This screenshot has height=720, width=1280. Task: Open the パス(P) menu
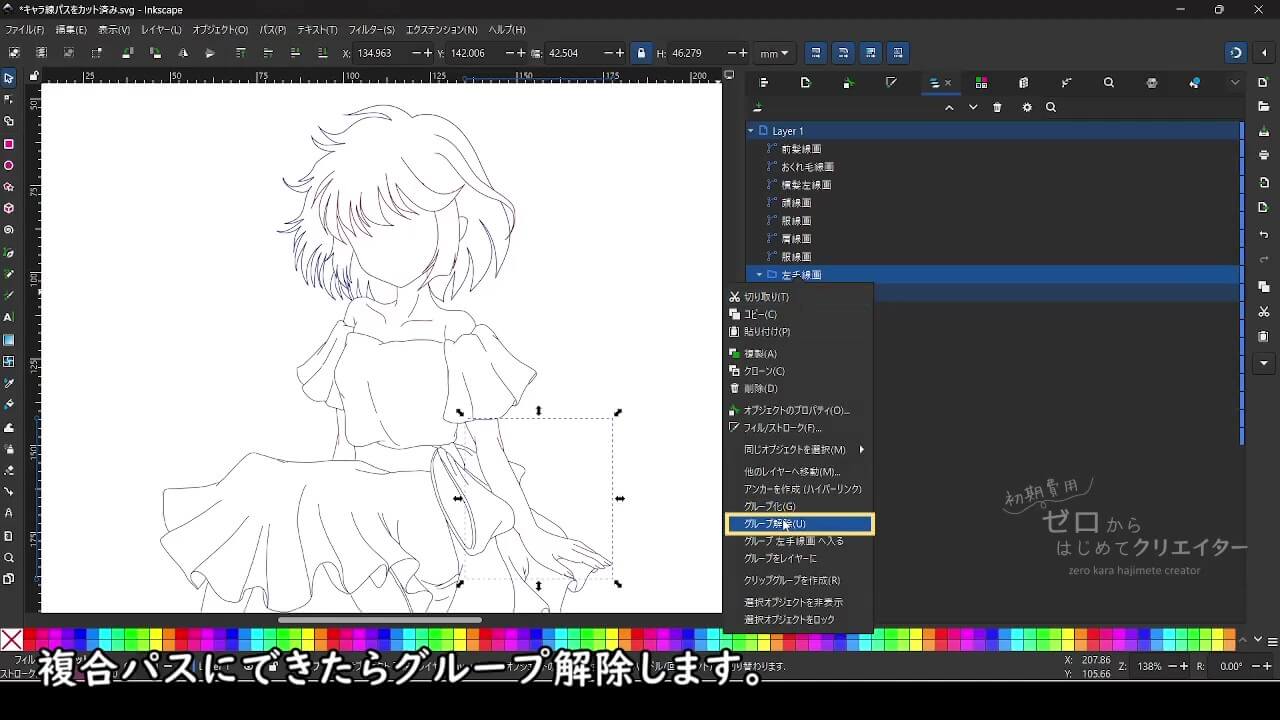pyautogui.click(x=272, y=30)
